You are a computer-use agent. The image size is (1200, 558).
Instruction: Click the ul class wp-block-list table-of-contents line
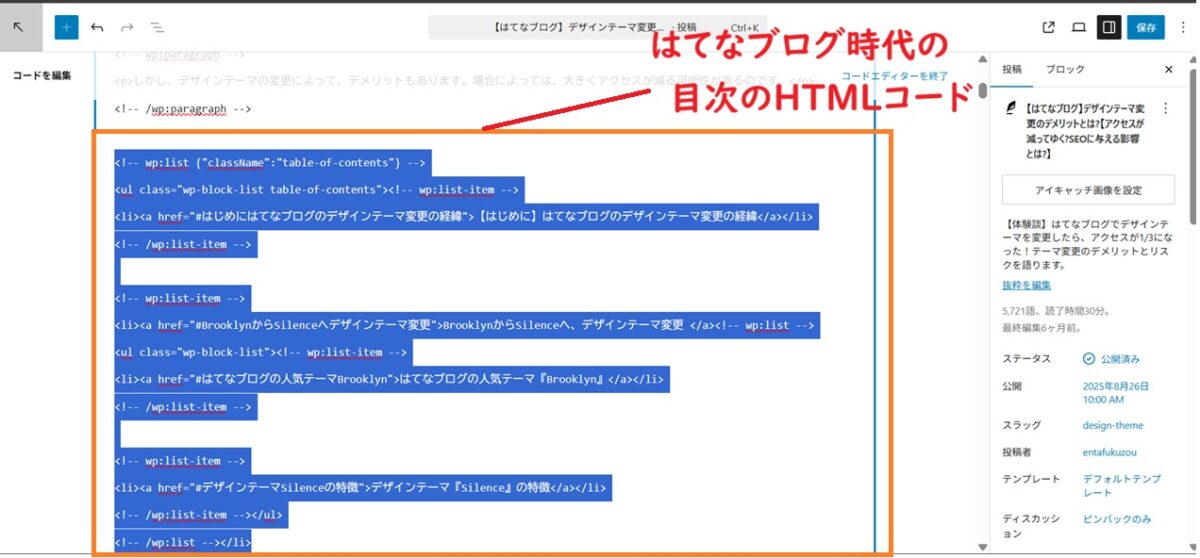point(319,189)
